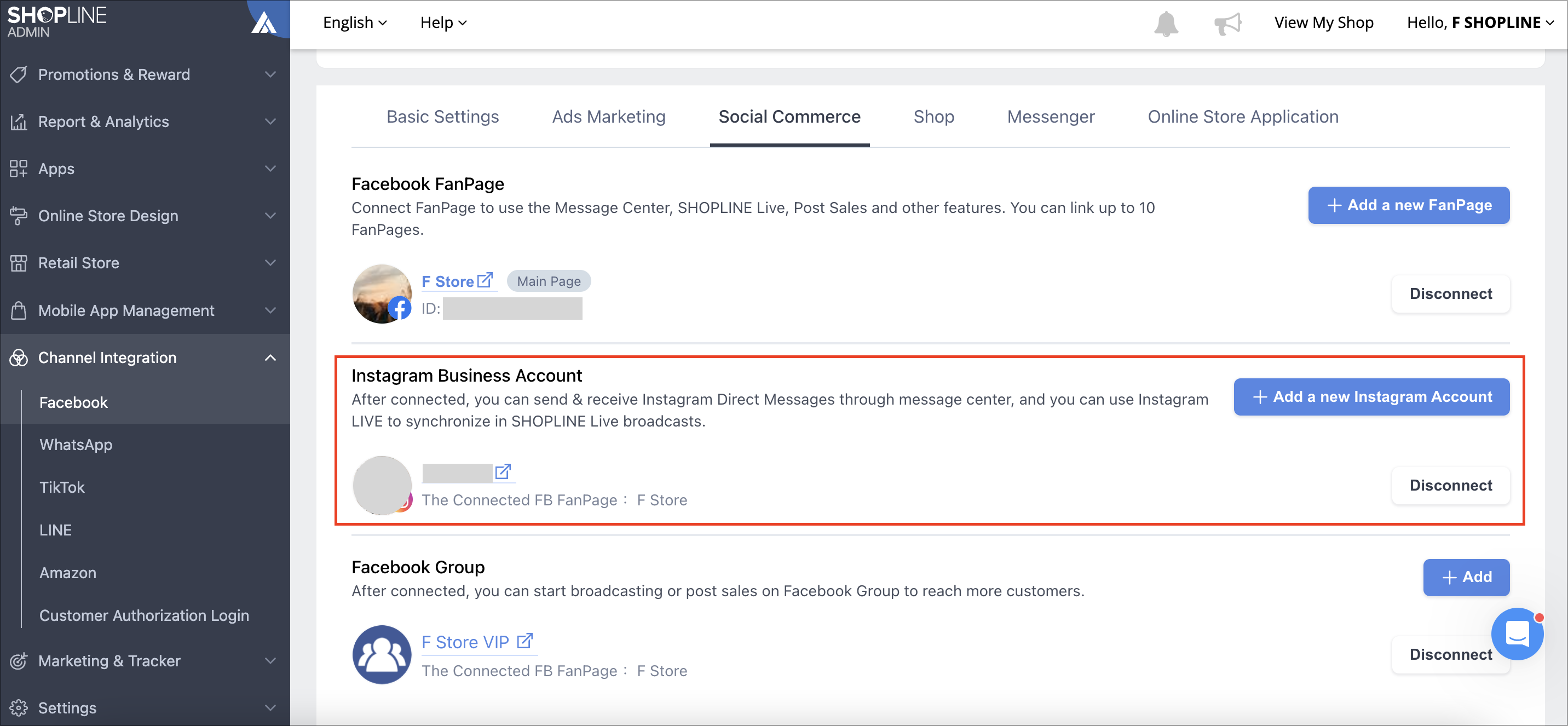This screenshot has width=1568, height=726.
Task: Click the Instagram account profile picture
Action: 382,486
